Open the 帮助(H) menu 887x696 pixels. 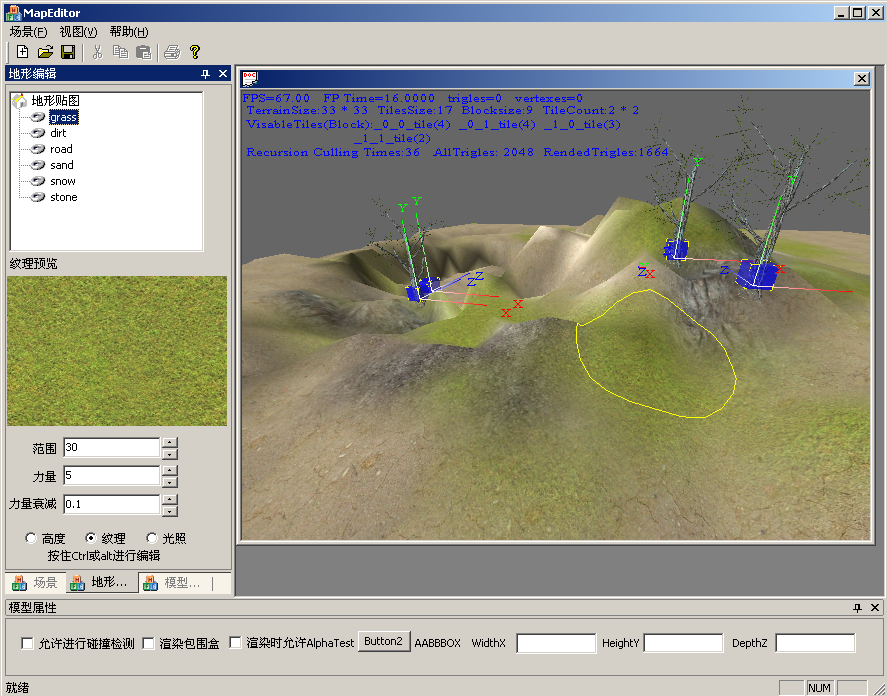point(129,31)
